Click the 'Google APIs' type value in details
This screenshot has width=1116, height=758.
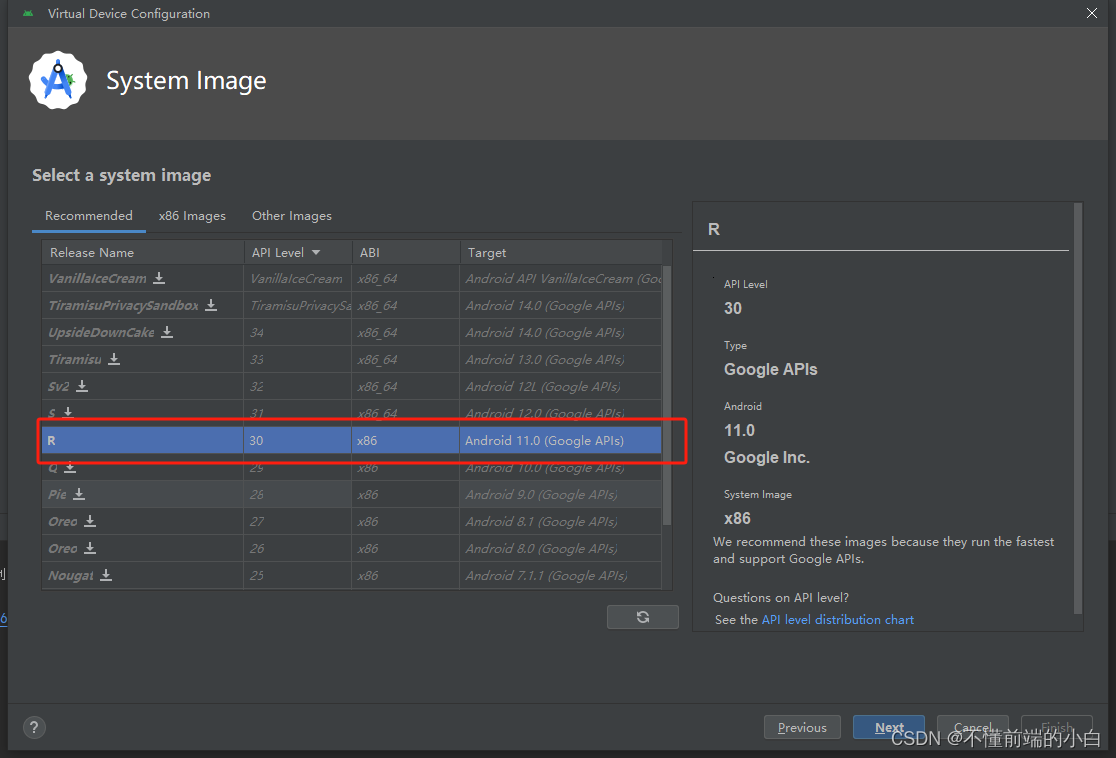pos(771,369)
